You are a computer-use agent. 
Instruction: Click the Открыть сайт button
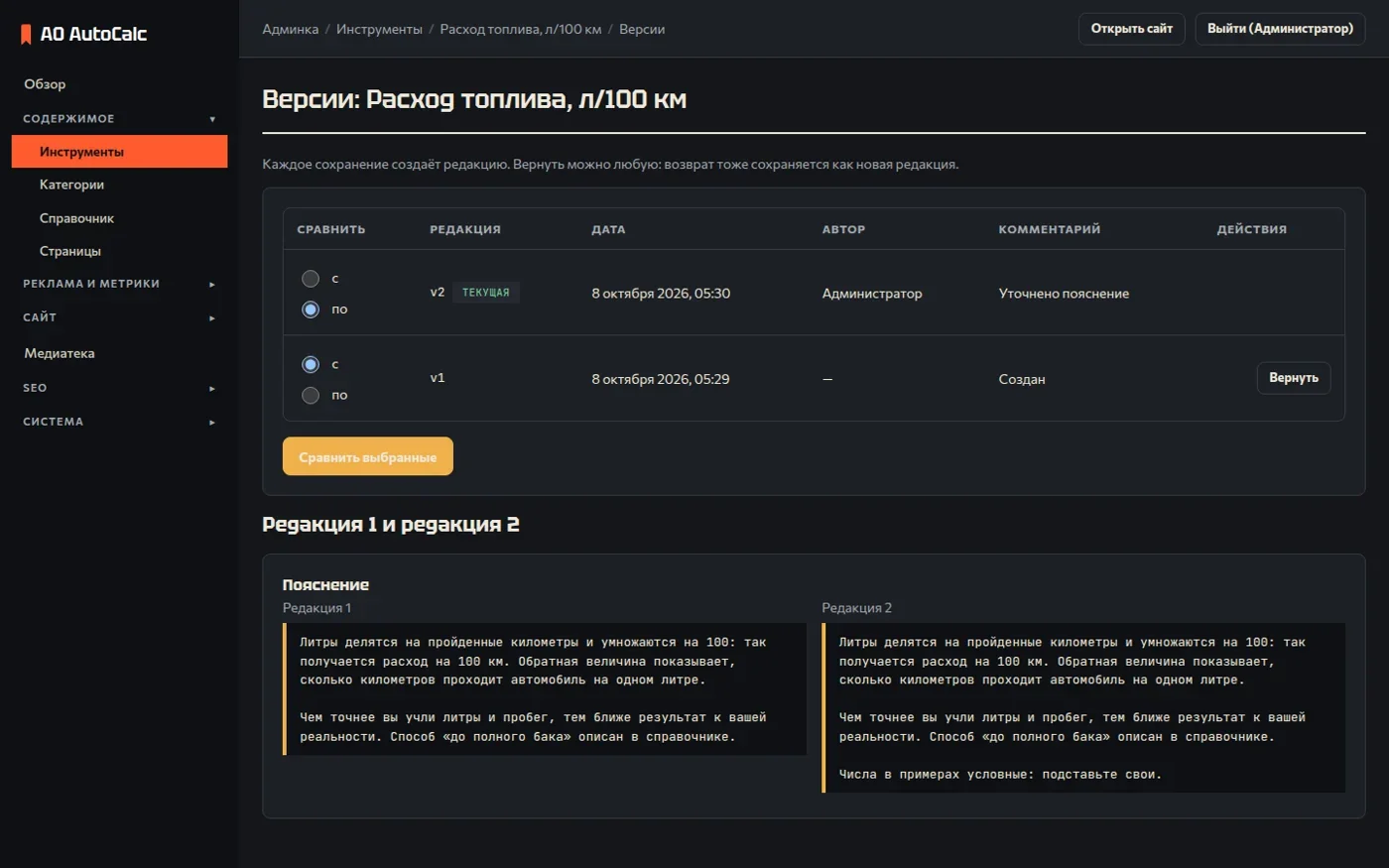tap(1132, 29)
